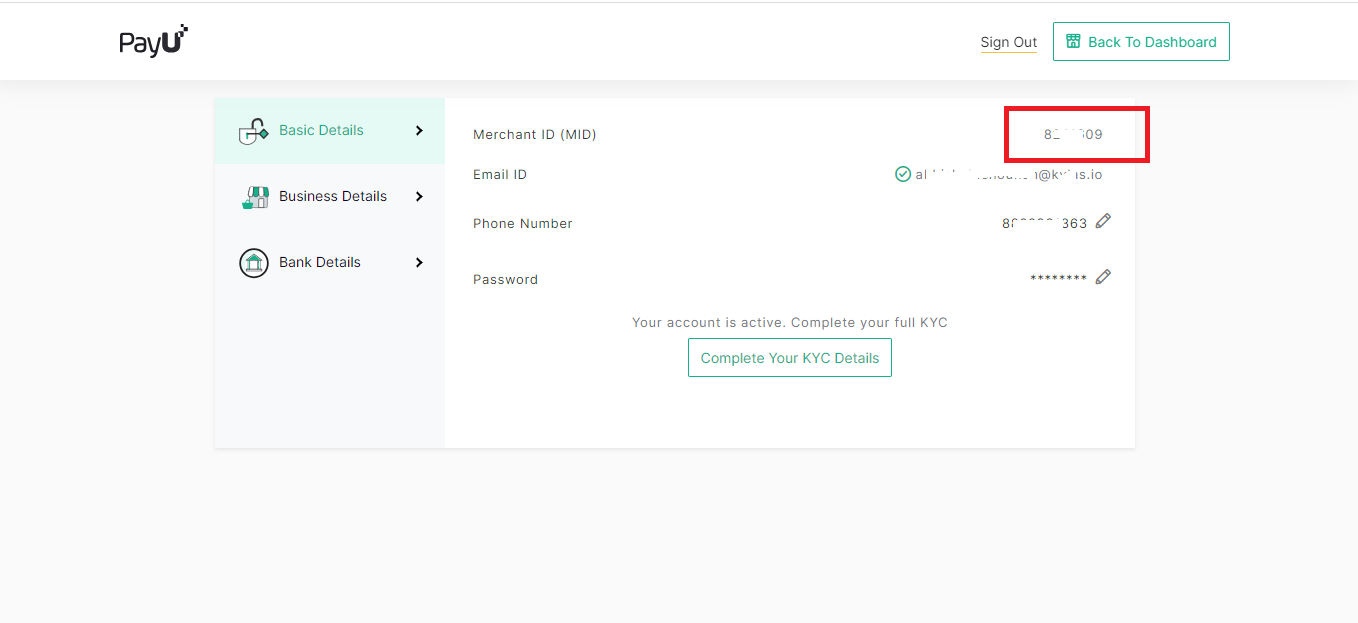Click the PayU logo
This screenshot has height=623, width=1358.
[153, 41]
